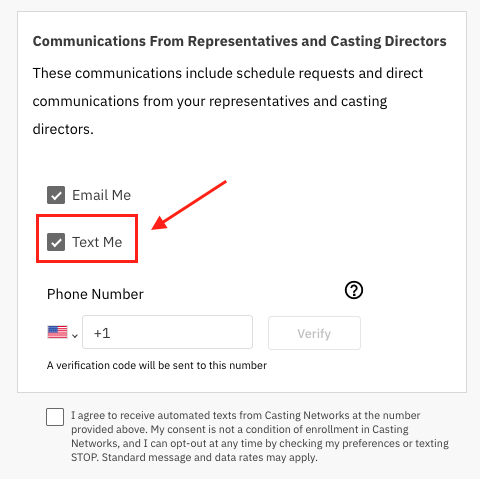The image size is (480, 479).
Task: Uncheck the Email Me checkbox
Action: point(56,195)
